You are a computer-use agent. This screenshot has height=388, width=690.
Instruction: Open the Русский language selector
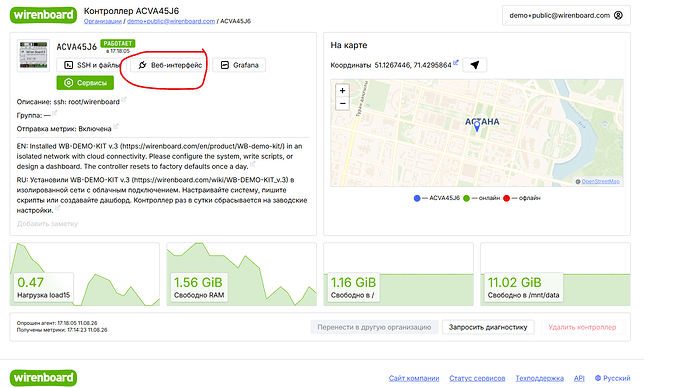pos(613,378)
